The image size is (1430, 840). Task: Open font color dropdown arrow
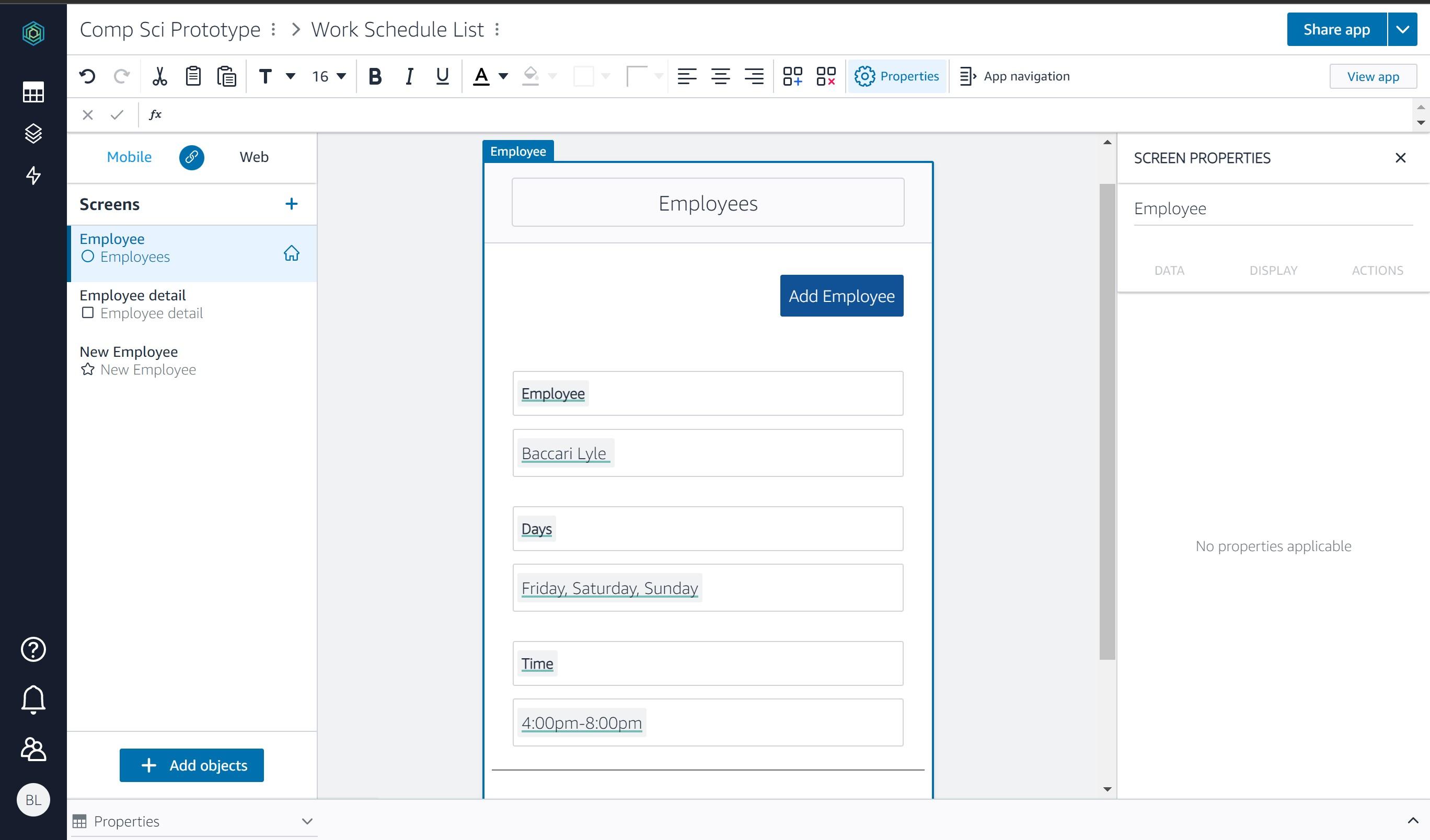click(503, 76)
